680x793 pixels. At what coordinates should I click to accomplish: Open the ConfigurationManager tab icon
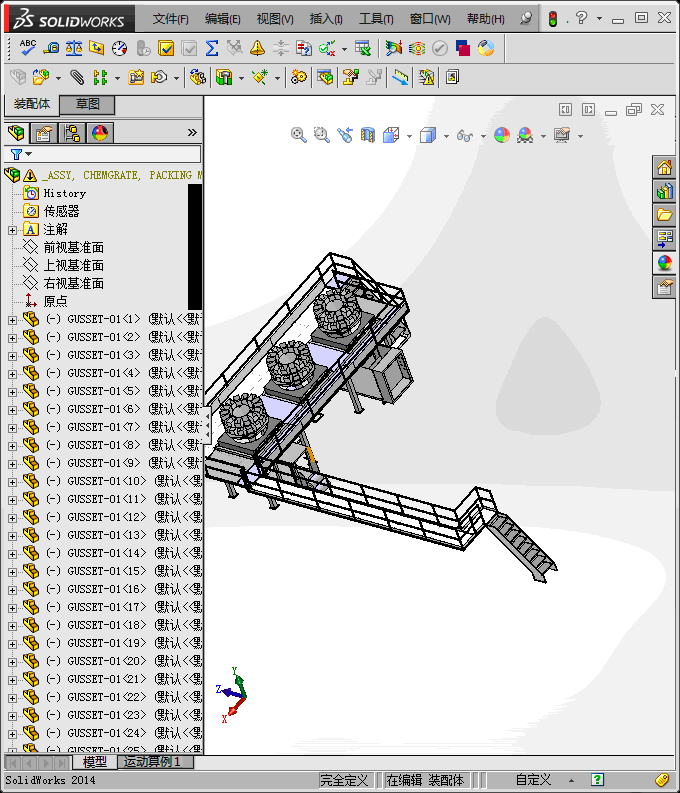[72, 133]
